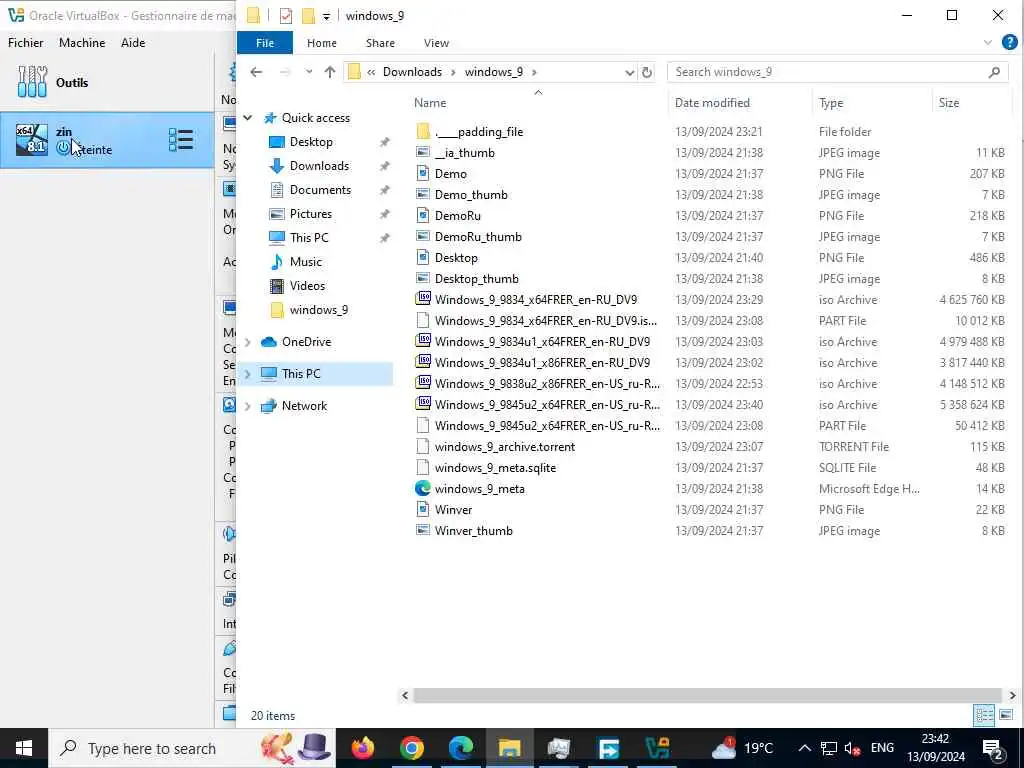Open Google Chrome from the taskbar
The image size is (1024, 768).
(x=411, y=748)
